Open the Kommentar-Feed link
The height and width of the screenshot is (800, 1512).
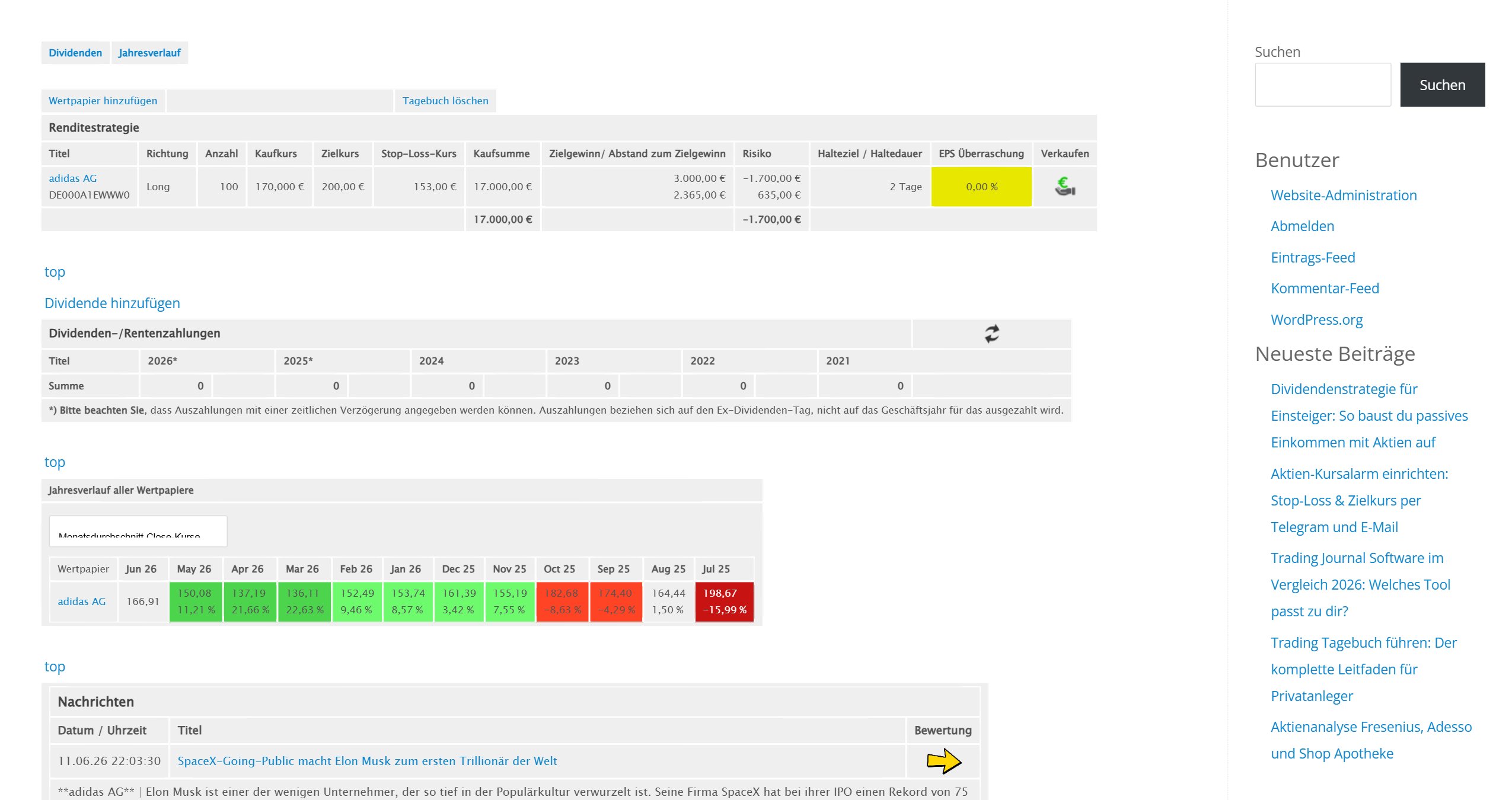[x=1325, y=289]
